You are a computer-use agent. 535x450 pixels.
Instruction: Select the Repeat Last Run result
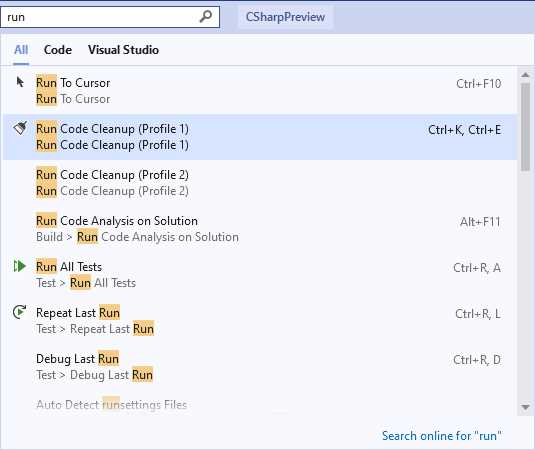pos(260,321)
